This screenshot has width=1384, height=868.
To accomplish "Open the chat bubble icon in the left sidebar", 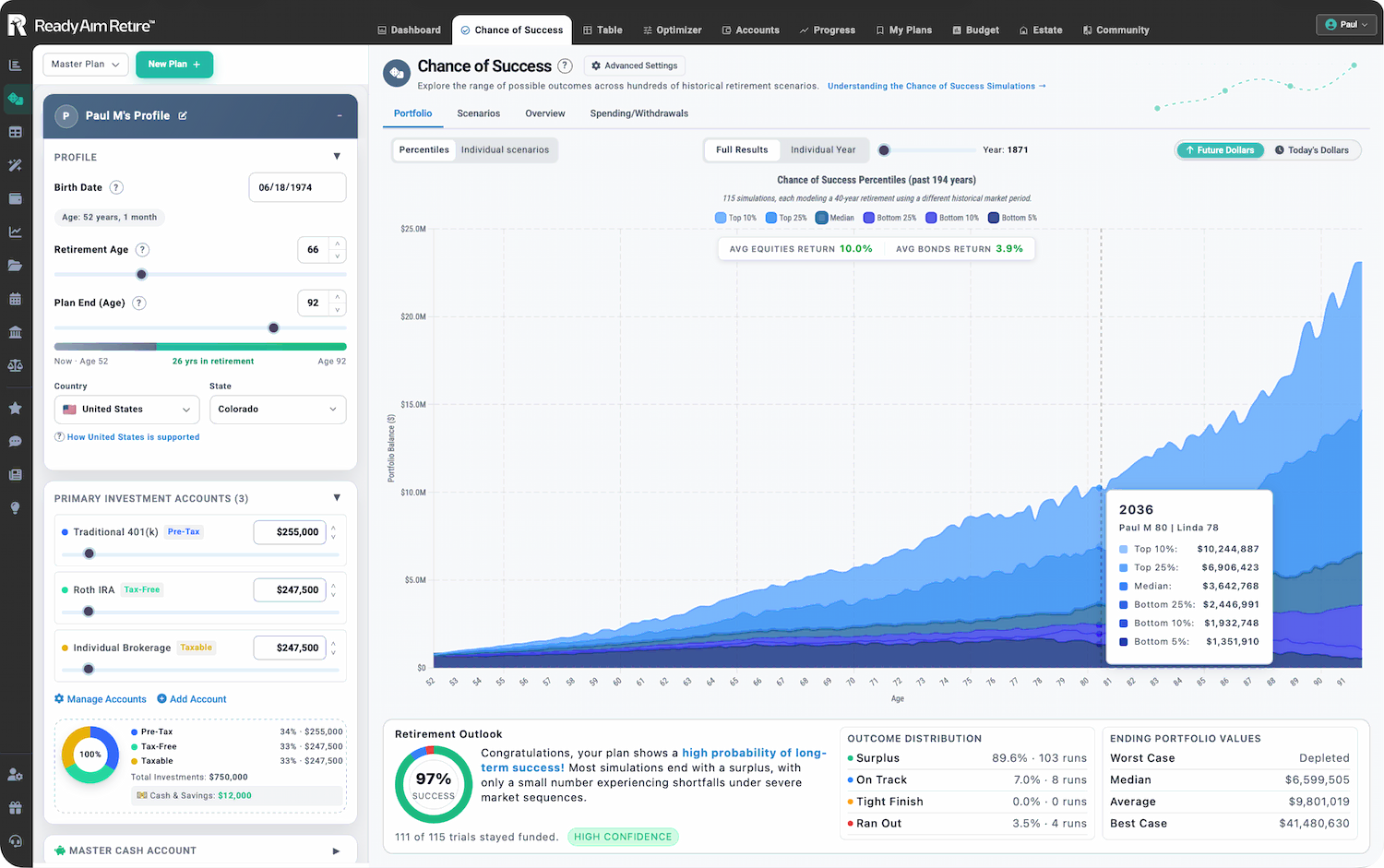I will pyautogui.click(x=16, y=441).
